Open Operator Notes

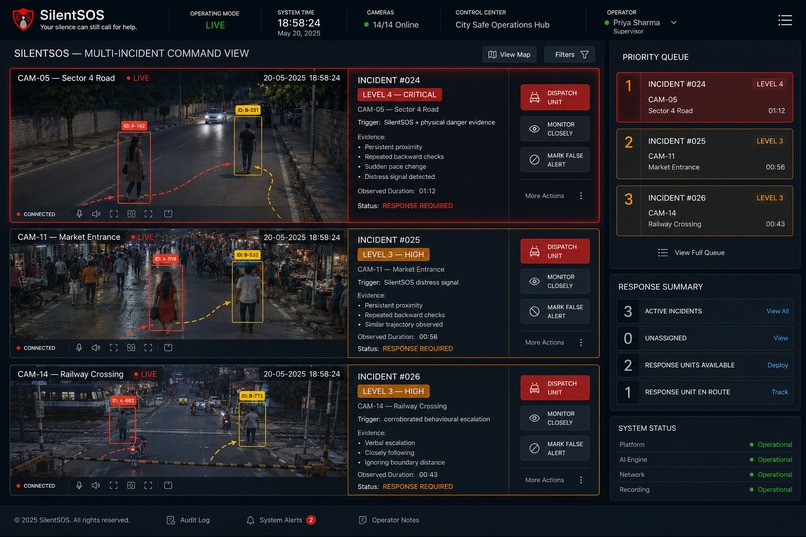(389, 520)
